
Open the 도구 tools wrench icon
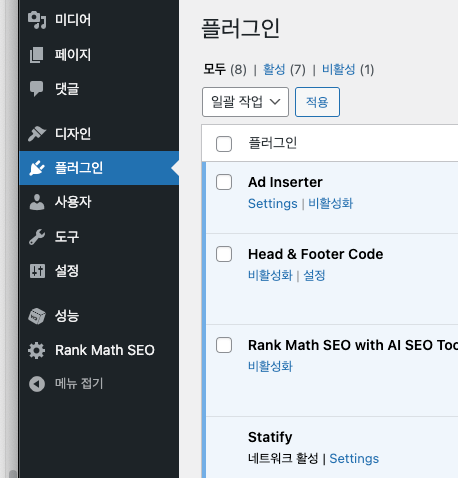tap(37, 237)
